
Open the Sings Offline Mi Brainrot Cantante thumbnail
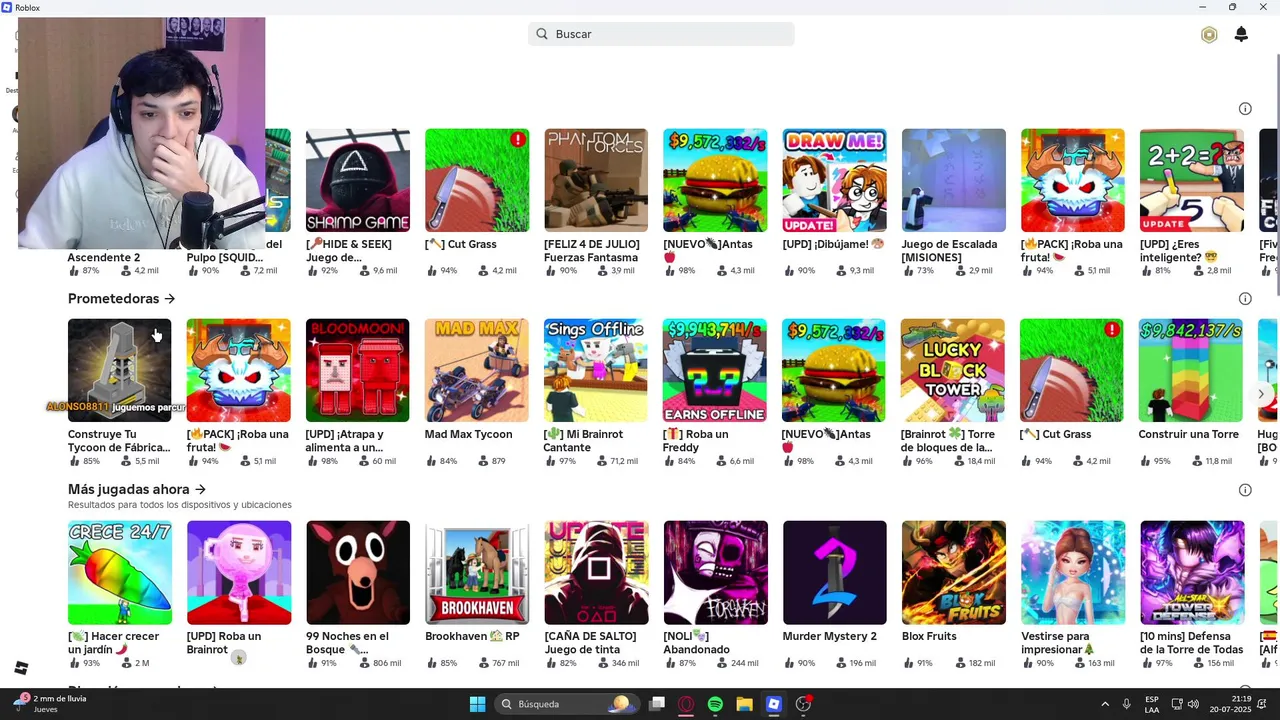(x=596, y=370)
